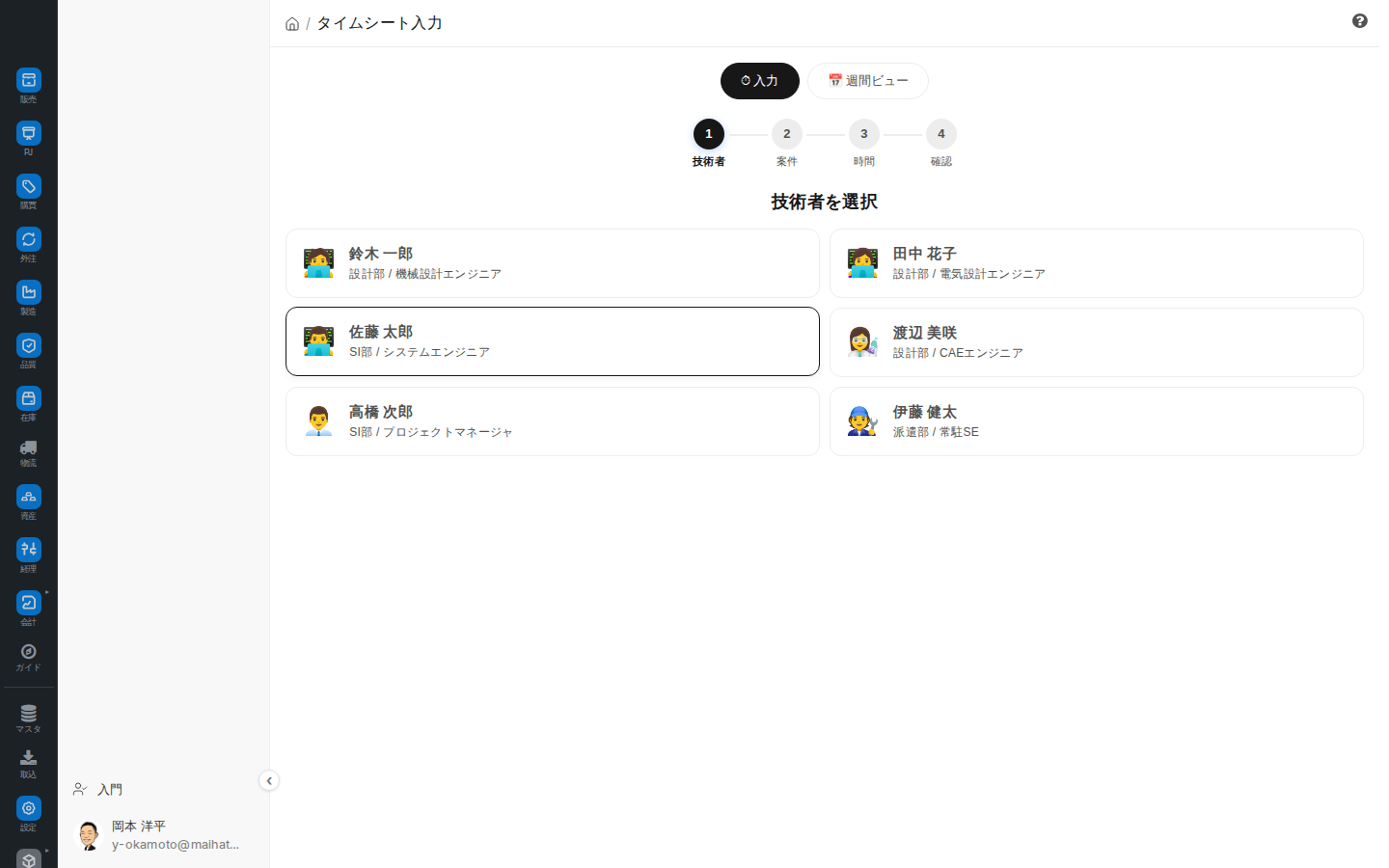
Task: Click the 入門 person icon
Action: [80, 789]
